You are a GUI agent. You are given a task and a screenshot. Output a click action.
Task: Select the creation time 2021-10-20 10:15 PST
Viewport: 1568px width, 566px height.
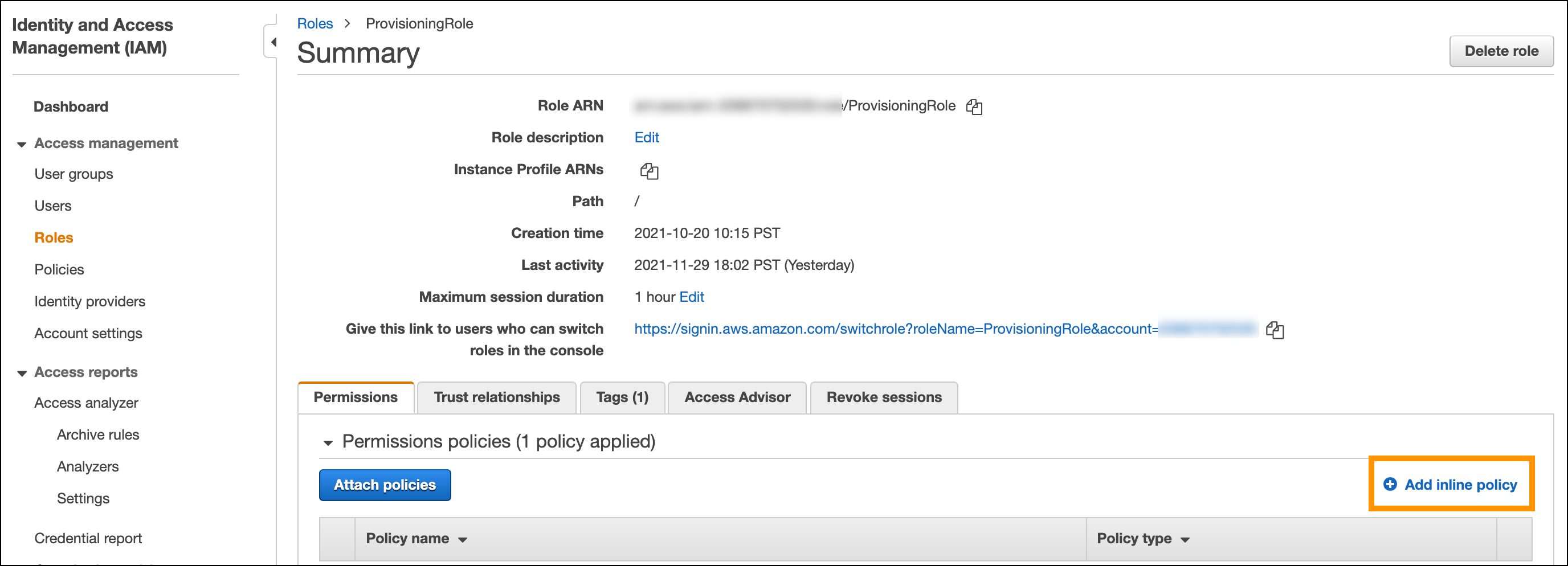707,233
